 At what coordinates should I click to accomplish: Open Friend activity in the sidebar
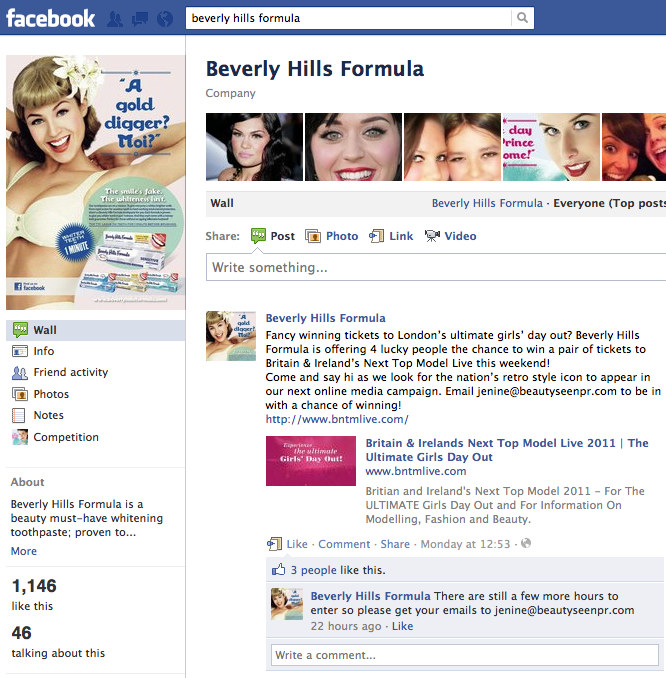71,372
